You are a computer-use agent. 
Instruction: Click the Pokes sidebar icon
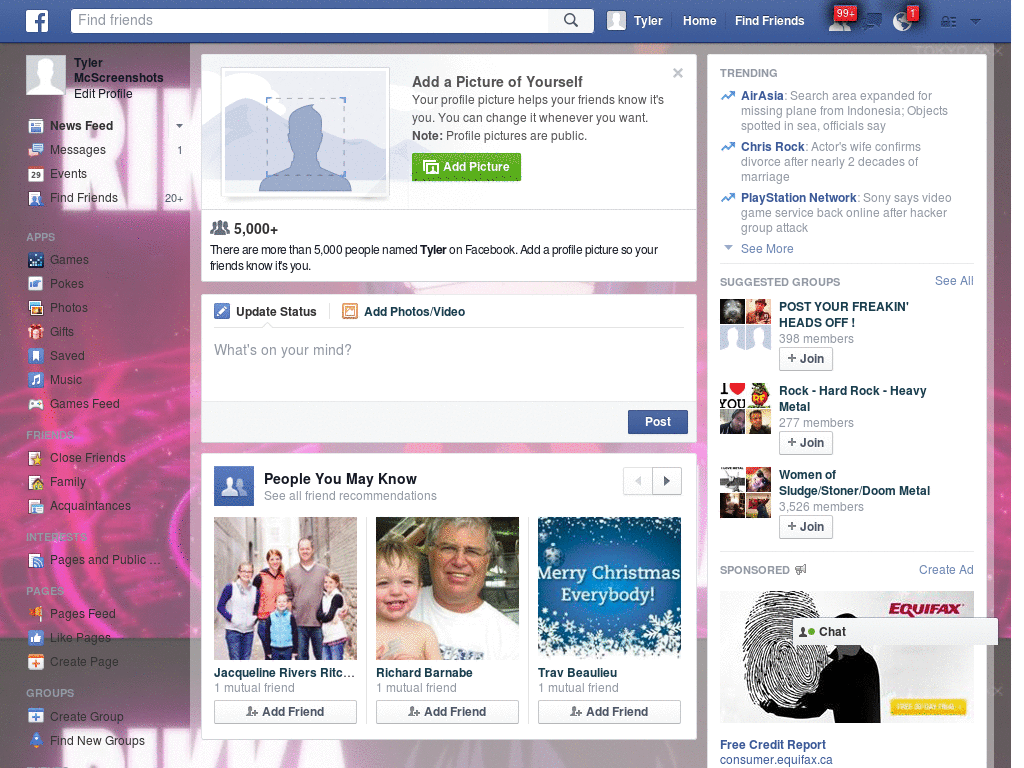(36, 284)
